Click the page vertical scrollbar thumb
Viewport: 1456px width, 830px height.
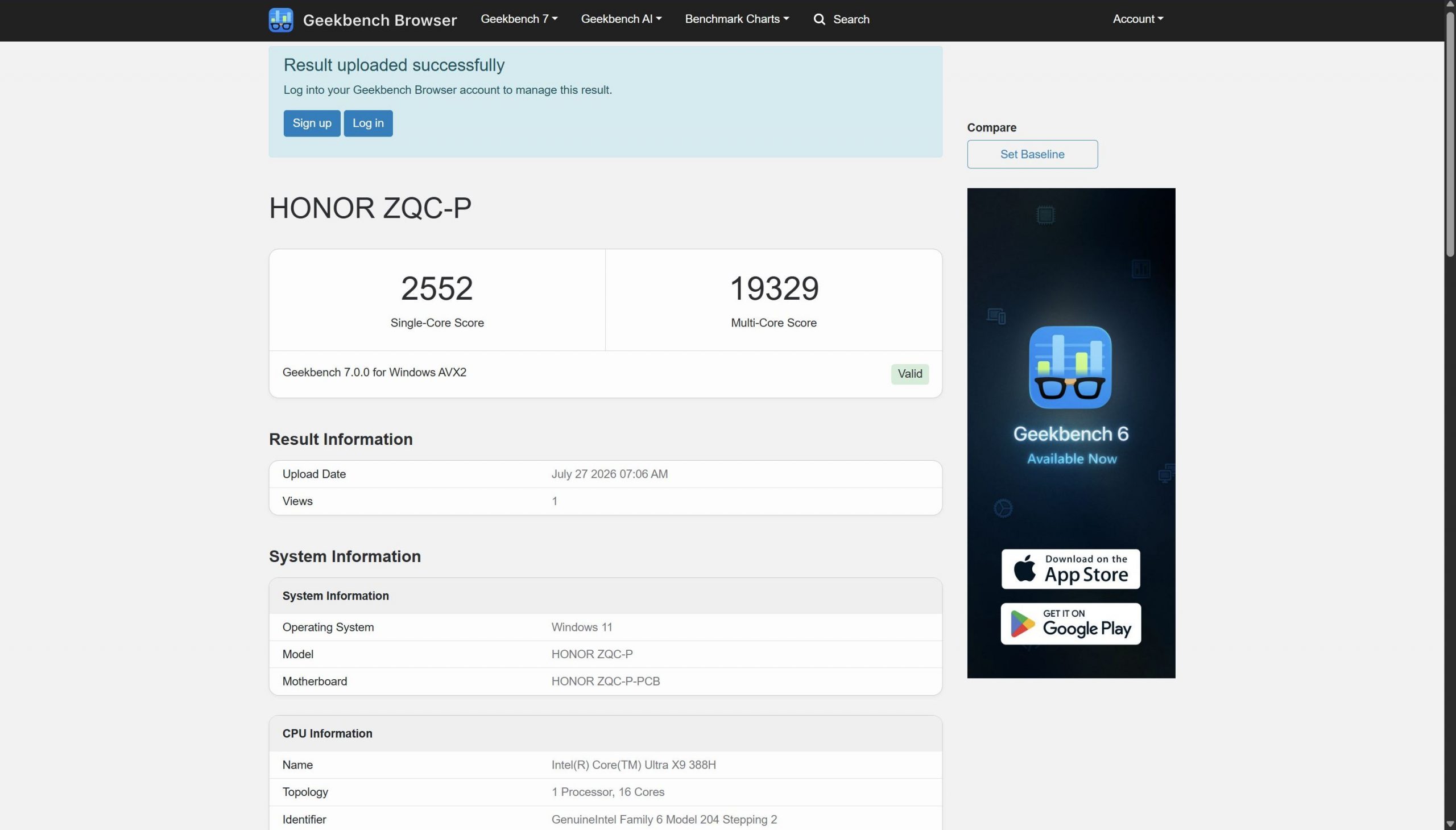(x=1450, y=134)
